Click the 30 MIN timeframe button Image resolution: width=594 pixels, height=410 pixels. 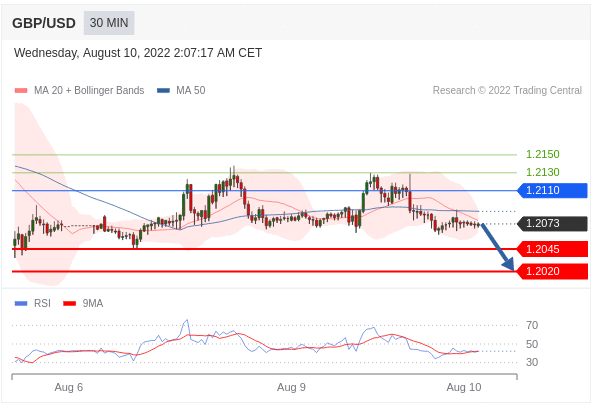109,23
